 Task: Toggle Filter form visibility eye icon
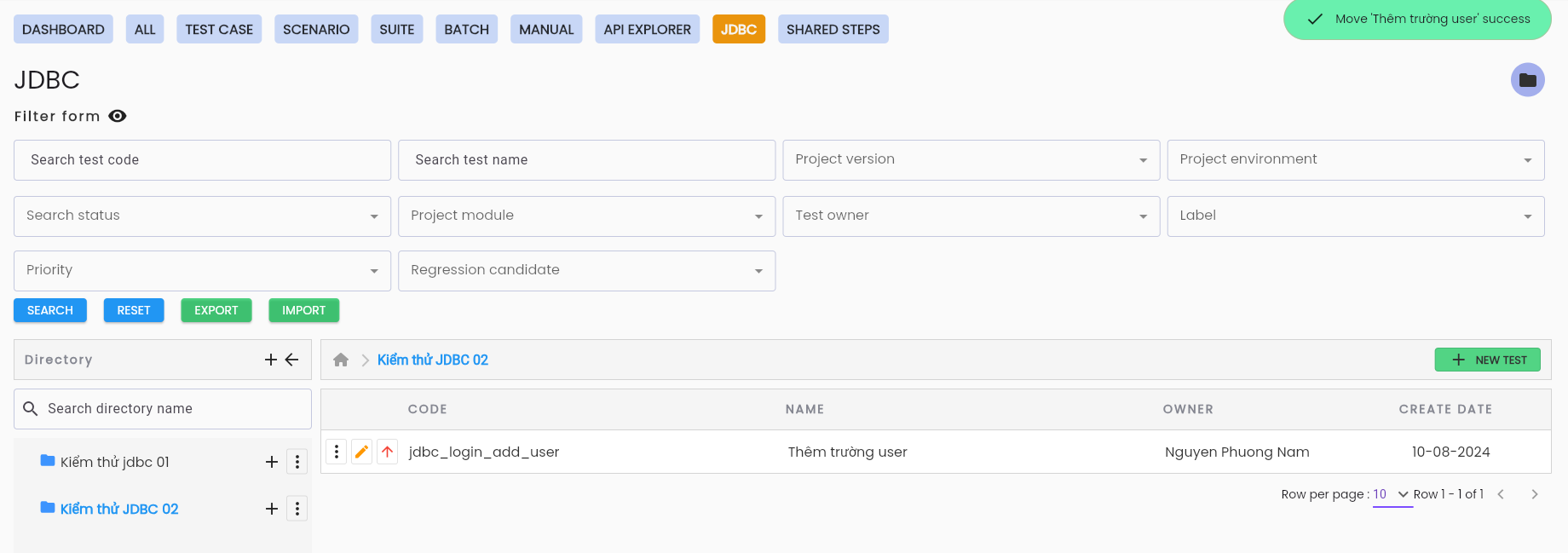tap(118, 116)
